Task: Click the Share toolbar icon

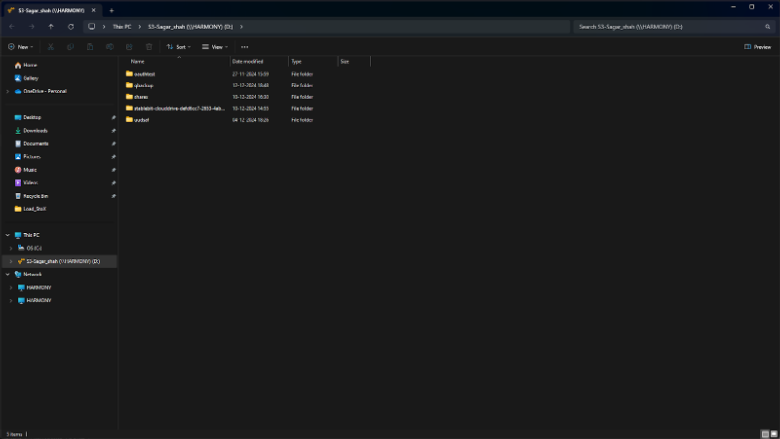Action: (129, 47)
